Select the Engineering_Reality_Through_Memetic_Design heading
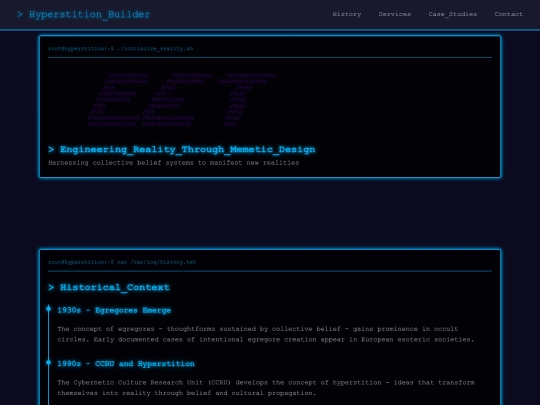Viewport: 540px width, 405px height. tap(182, 149)
